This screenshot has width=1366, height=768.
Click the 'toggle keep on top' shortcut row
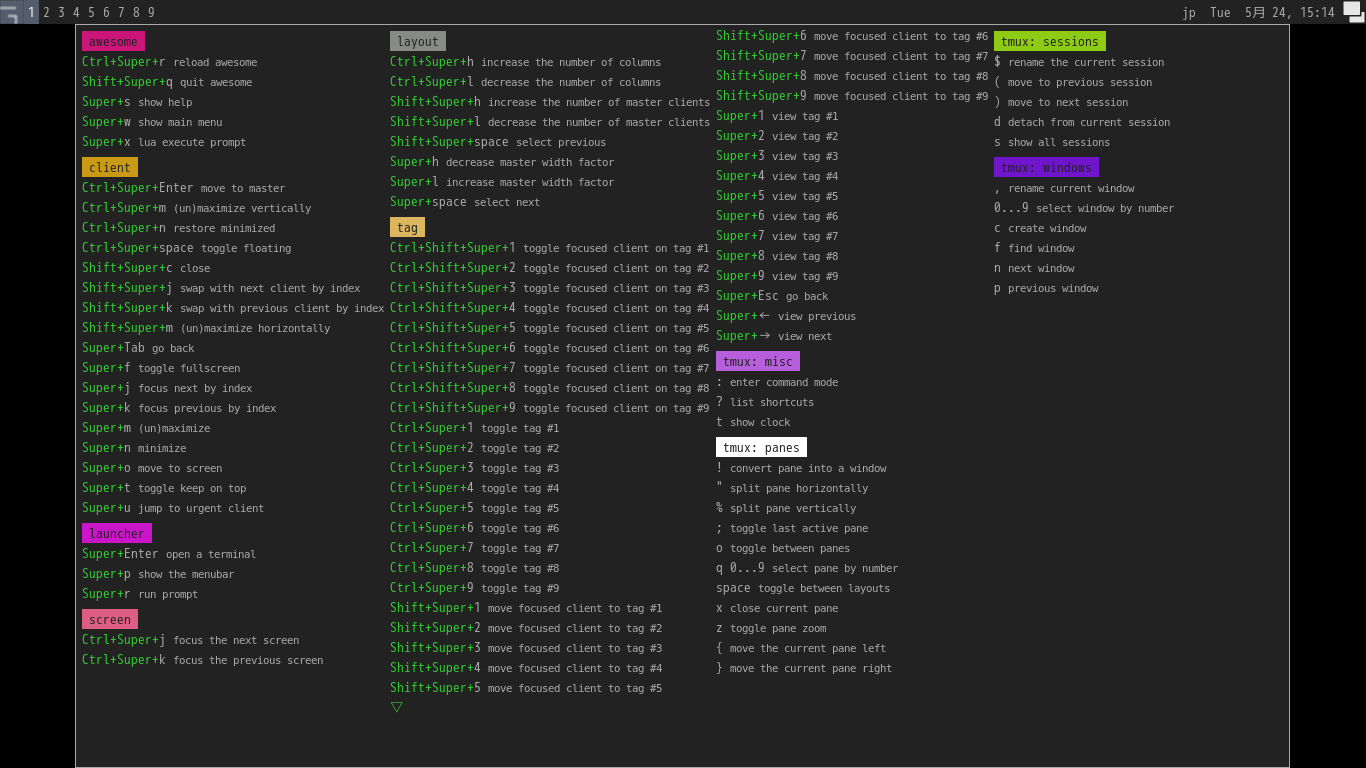[164, 488]
